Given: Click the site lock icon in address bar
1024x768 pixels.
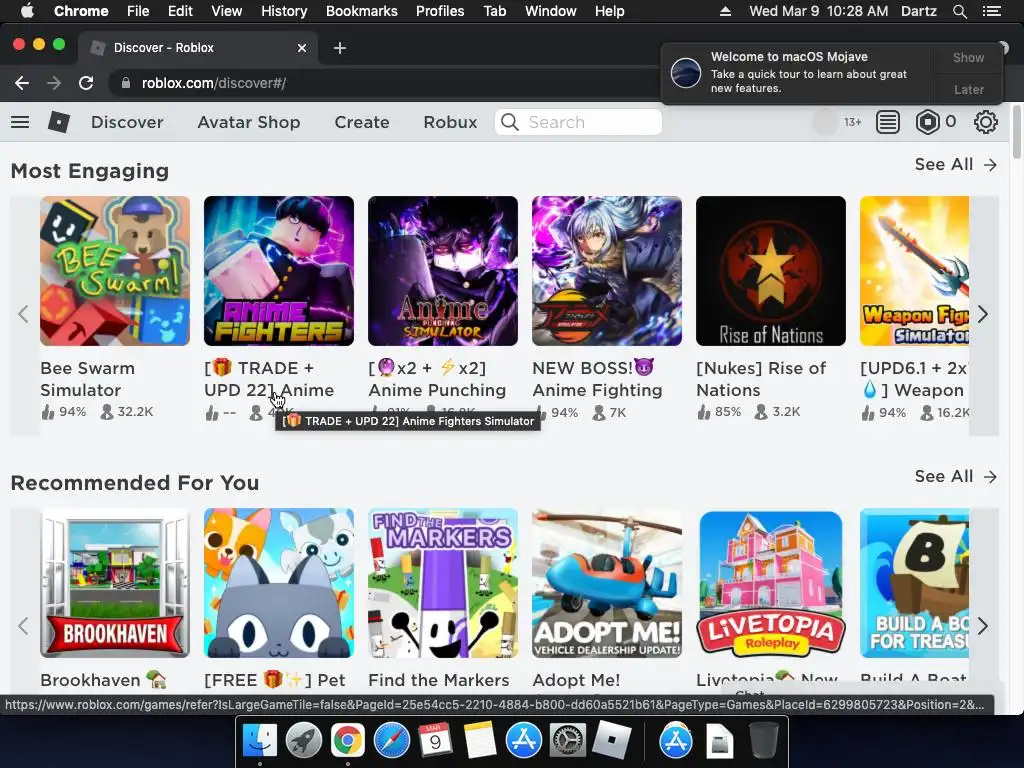Looking at the screenshot, I should [126, 83].
